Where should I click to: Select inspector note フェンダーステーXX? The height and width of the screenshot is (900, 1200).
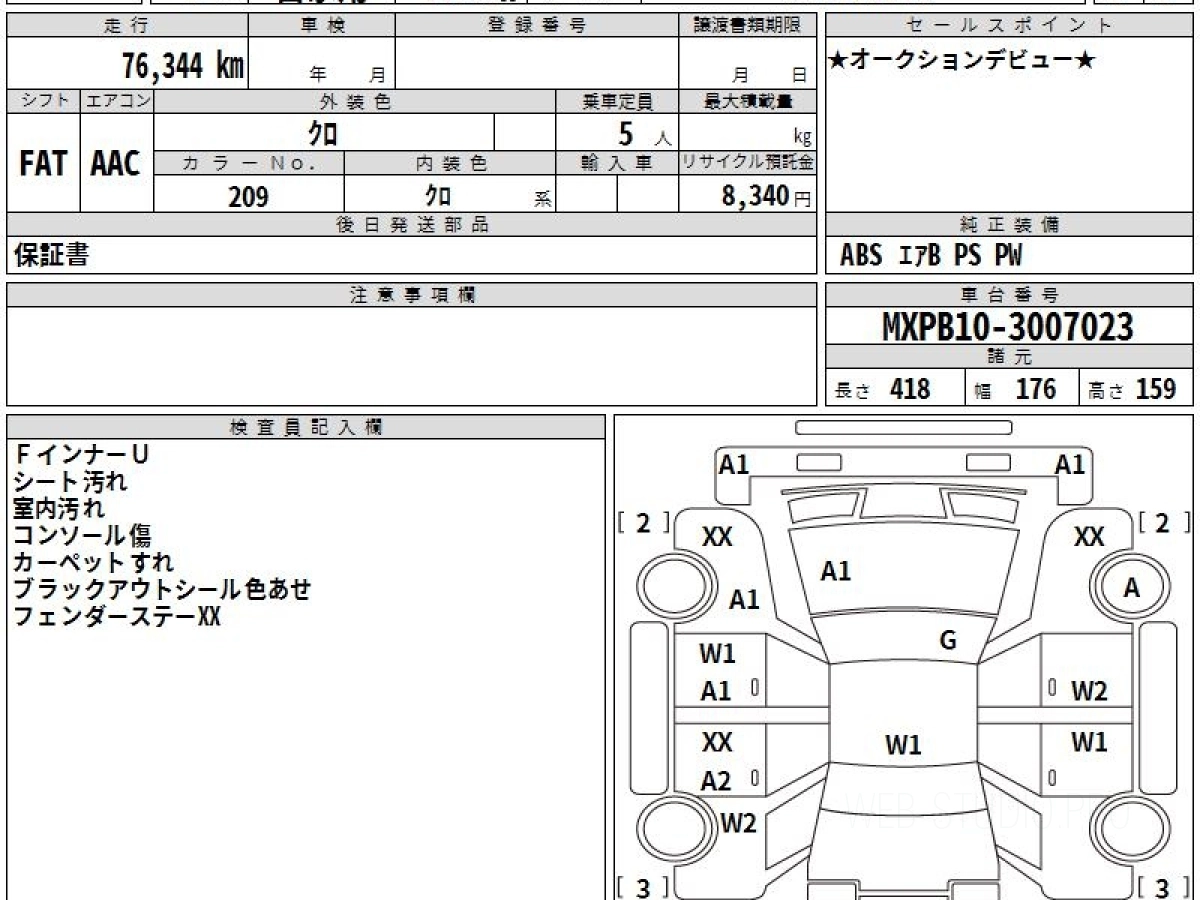(116, 616)
